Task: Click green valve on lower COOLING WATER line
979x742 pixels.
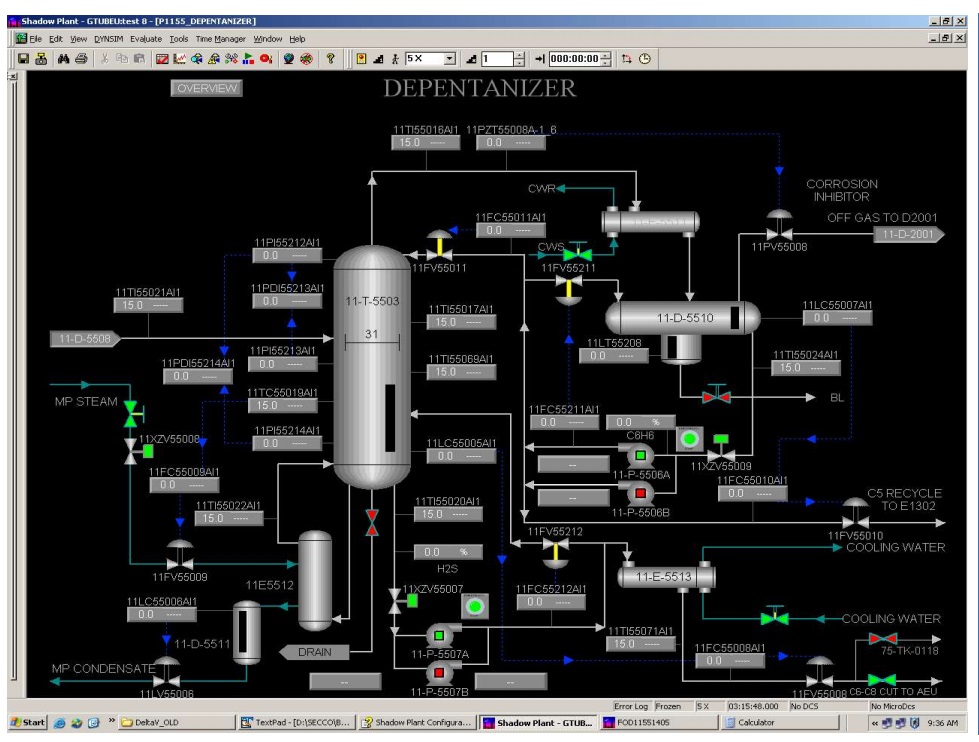Action: (x=774, y=617)
